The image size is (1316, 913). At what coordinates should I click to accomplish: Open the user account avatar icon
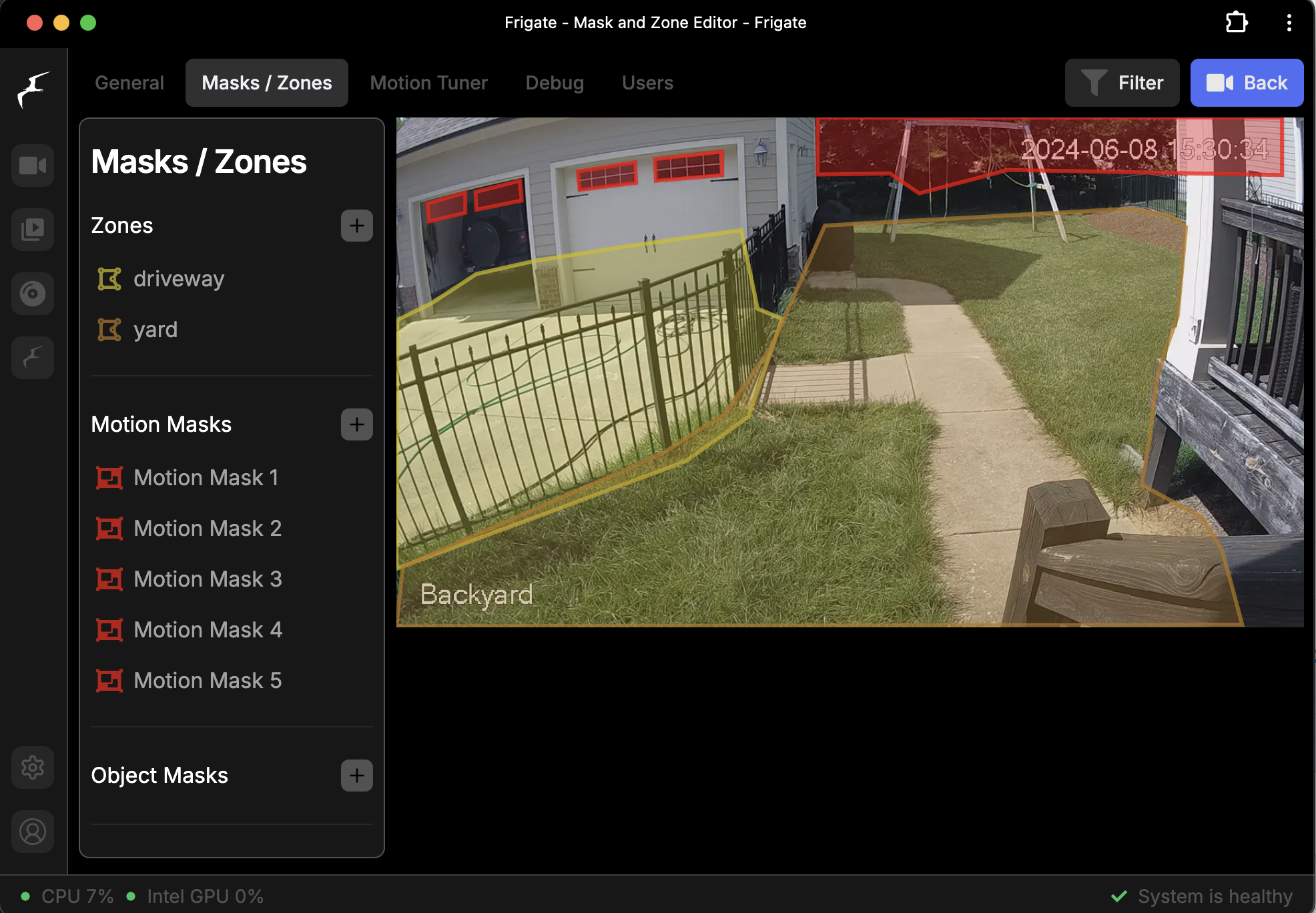click(33, 832)
